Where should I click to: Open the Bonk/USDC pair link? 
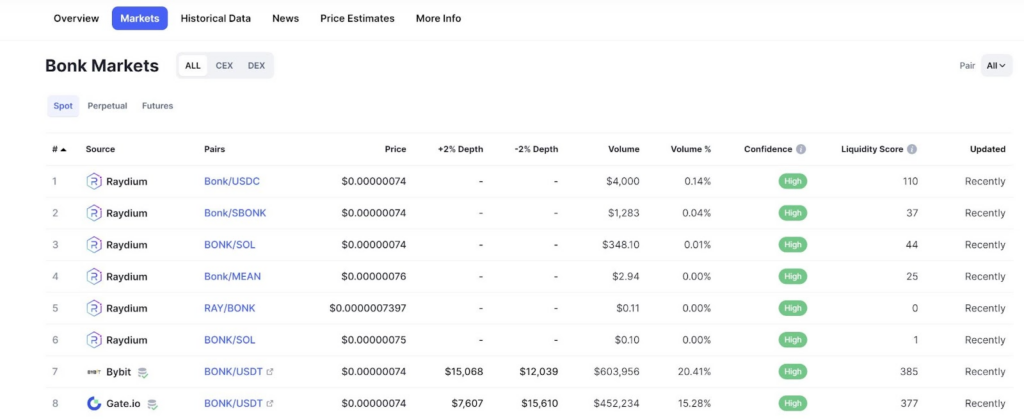pyautogui.click(x=232, y=181)
